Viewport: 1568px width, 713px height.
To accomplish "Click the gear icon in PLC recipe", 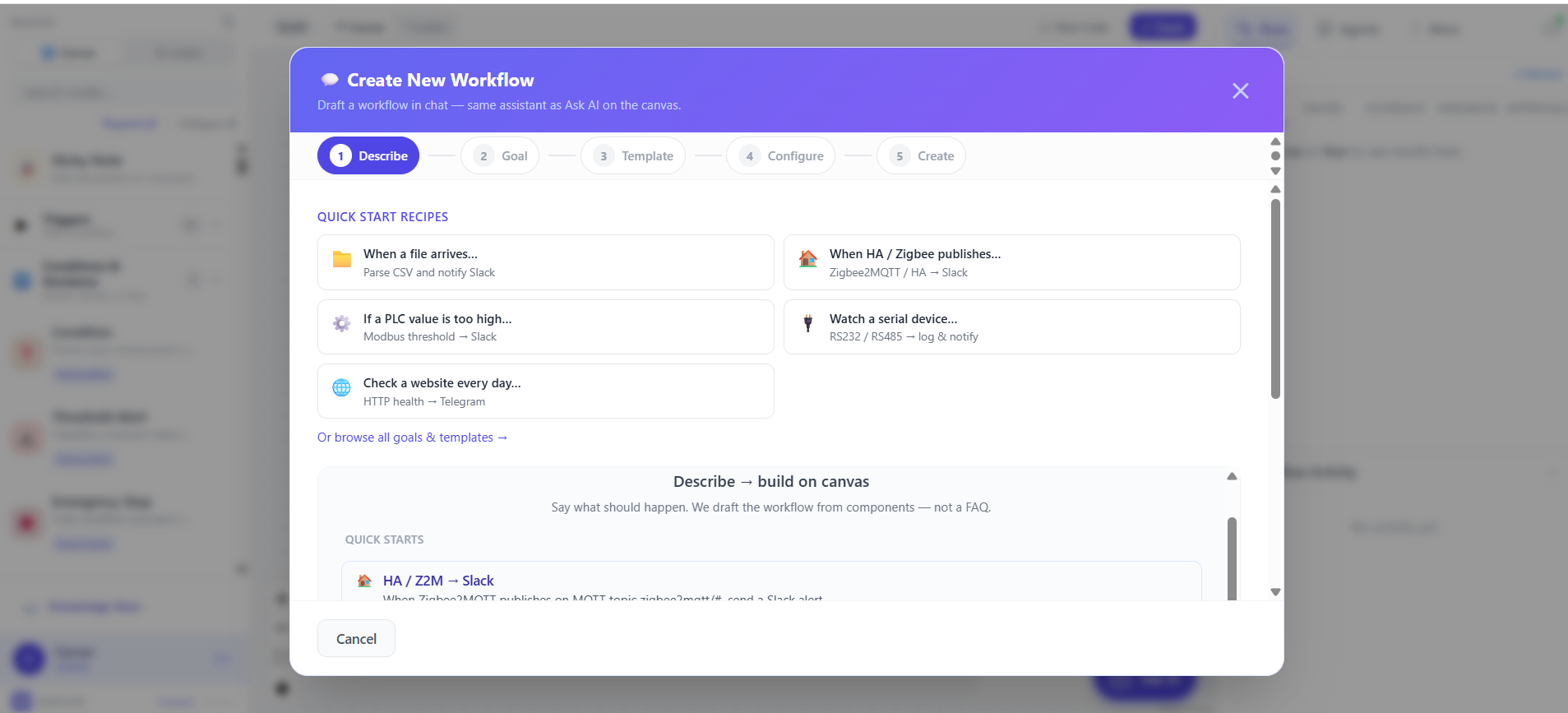I will pos(342,323).
